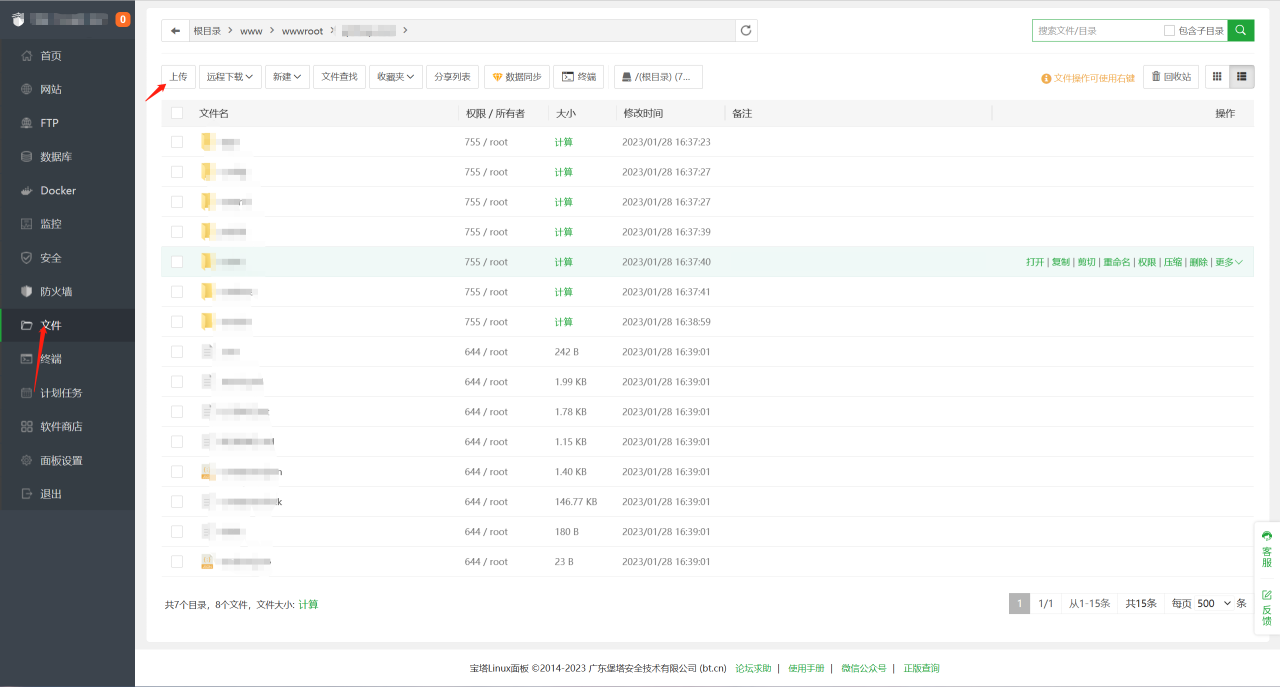The width and height of the screenshot is (1280, 687).
Task: Open 数据库 in the sidebar
Action: click(55, 157)
